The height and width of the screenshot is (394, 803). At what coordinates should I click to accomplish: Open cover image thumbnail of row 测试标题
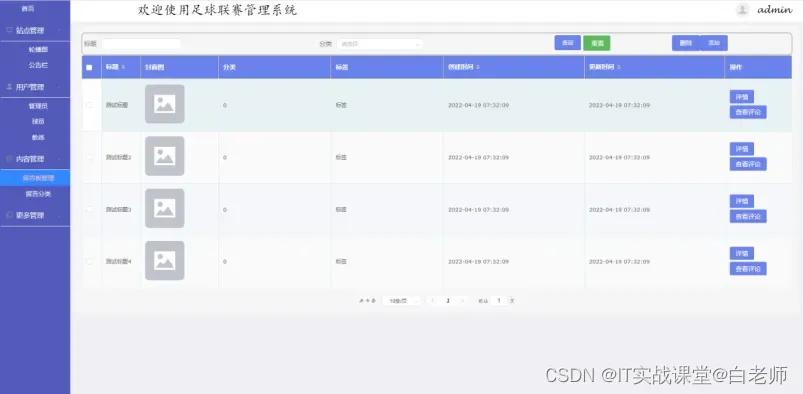164,104
